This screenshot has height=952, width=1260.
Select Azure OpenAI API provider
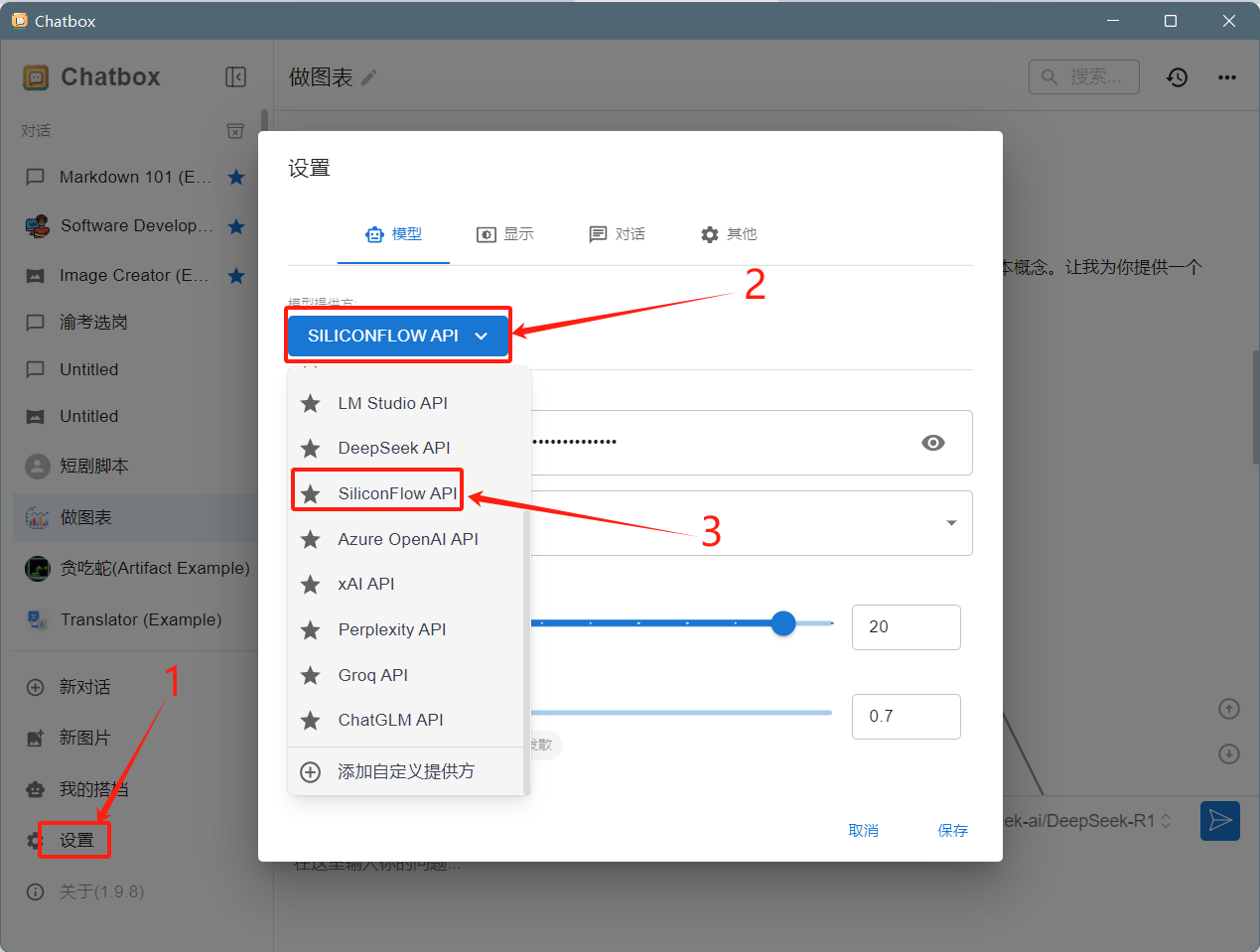pos(405,539)
